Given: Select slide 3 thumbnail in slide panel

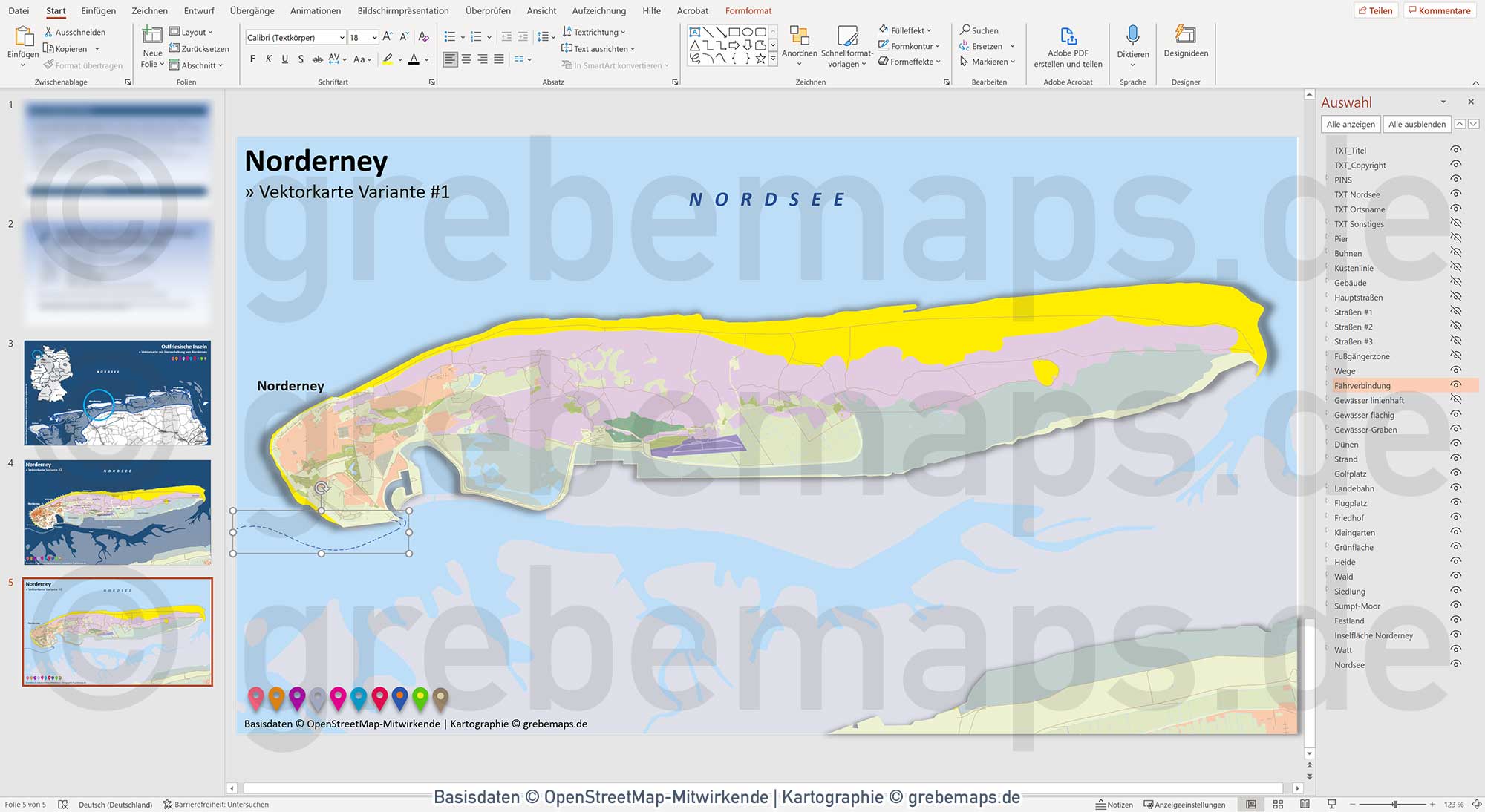Looking at the screenshot, I should [x=117, y=393].
